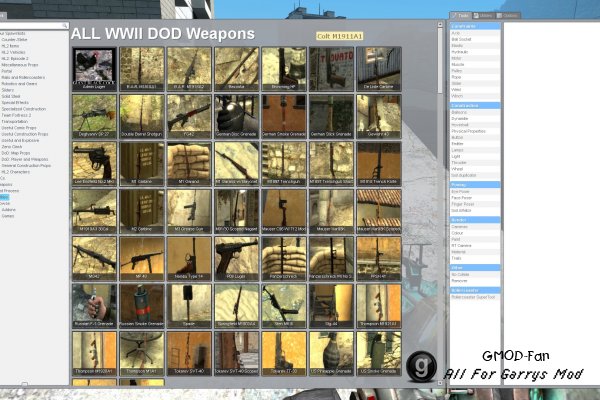Open the HL2 Characters category
Viewport: 600px width, 400px height.
(x=15, y=172)
